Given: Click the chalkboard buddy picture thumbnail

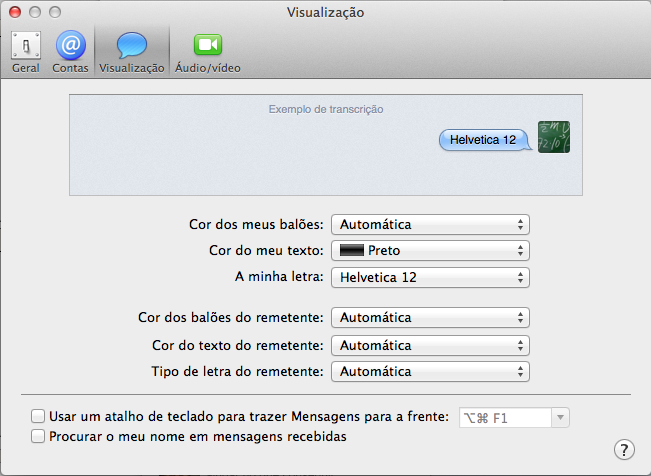Looking at the screenshot, I should point(554,137).
